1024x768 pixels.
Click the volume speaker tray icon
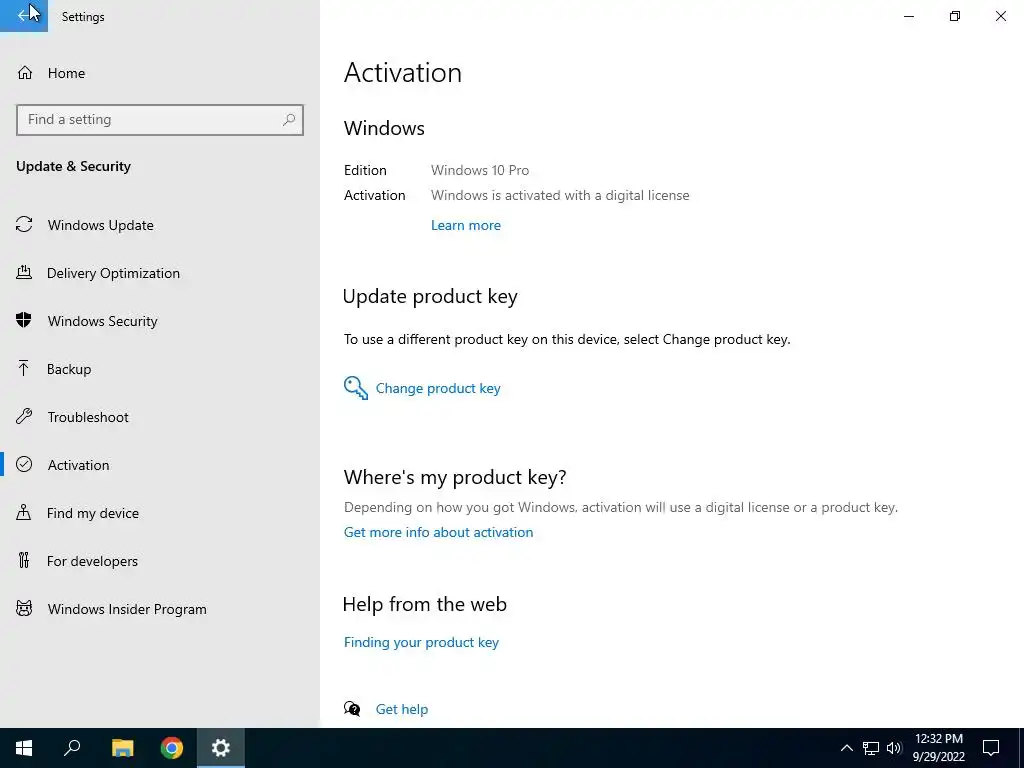tap(894, 748)
